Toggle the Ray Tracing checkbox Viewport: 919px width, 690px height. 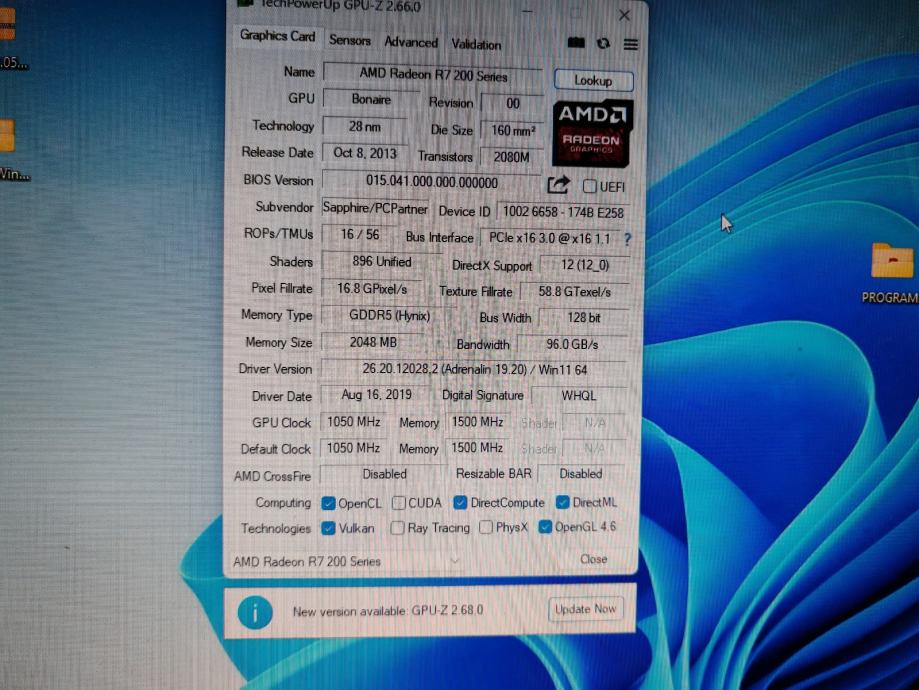(x=397, y=528)
